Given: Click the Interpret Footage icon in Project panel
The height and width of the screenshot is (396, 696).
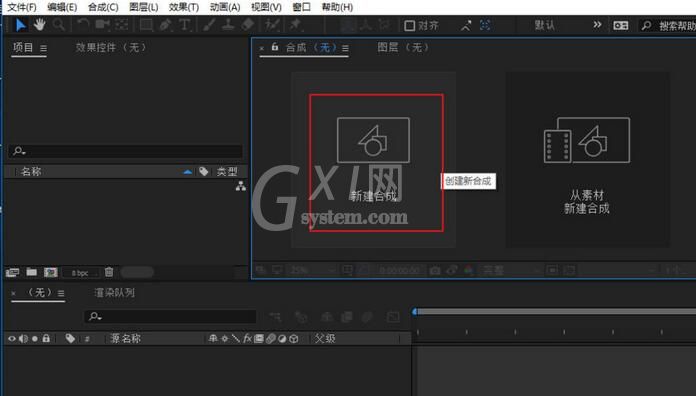Looking at the screenshot, I should point(12,272).
